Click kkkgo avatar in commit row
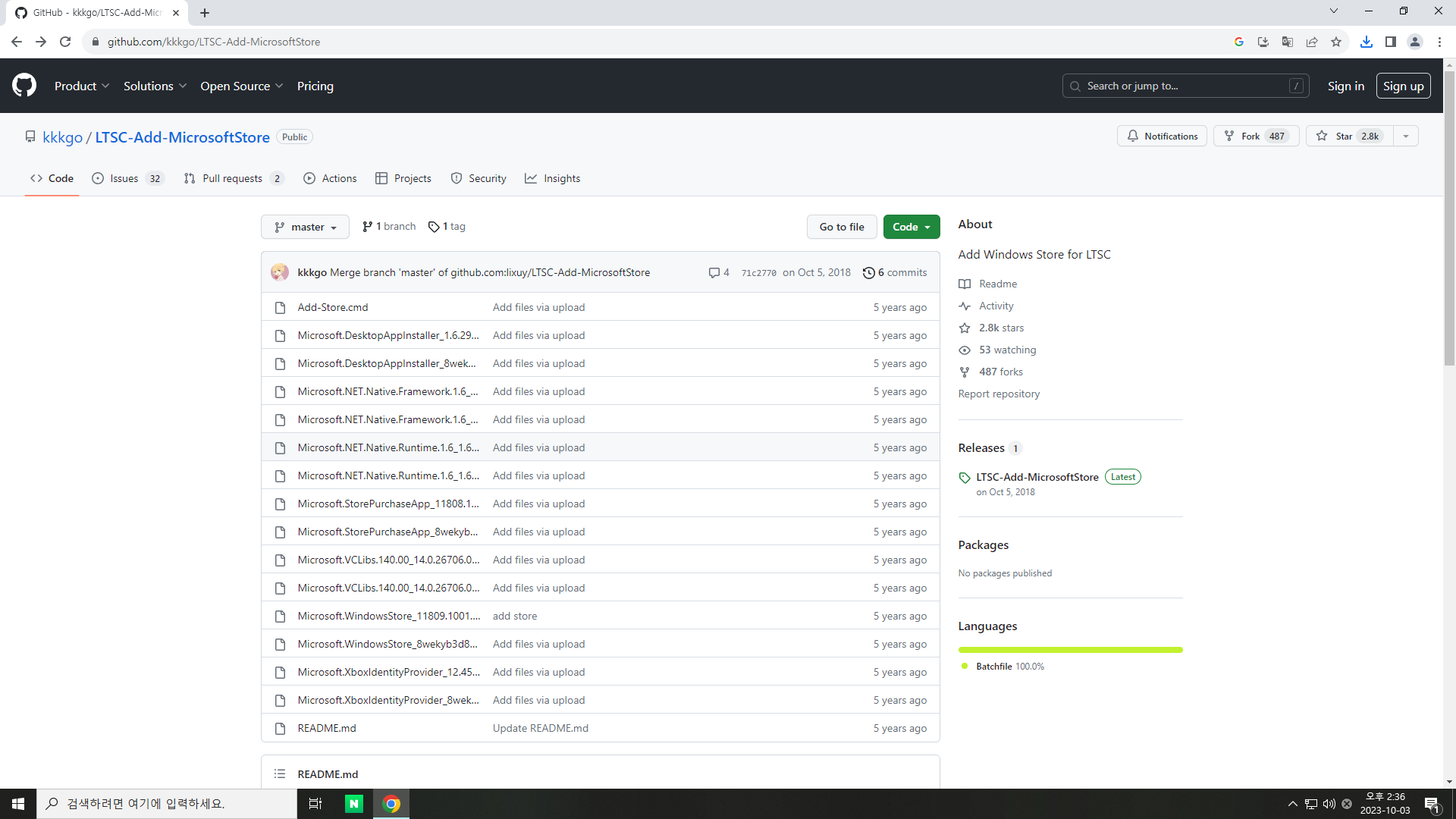This screenshot has height=819, width=1456. point(280,272)
